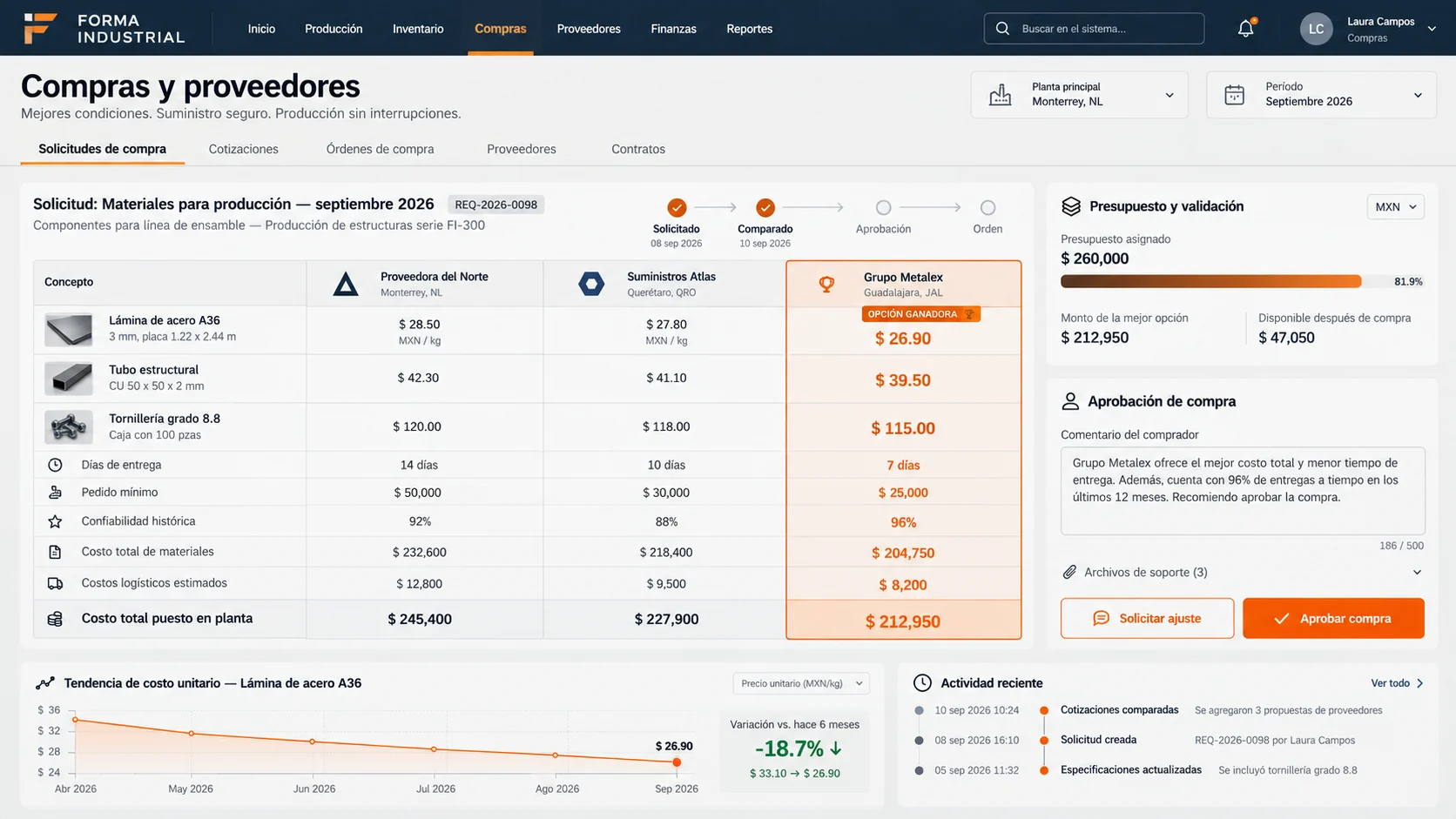1456x819 pixels.
Task: Click the Buscar en el sistema field
Action: 1094,29
